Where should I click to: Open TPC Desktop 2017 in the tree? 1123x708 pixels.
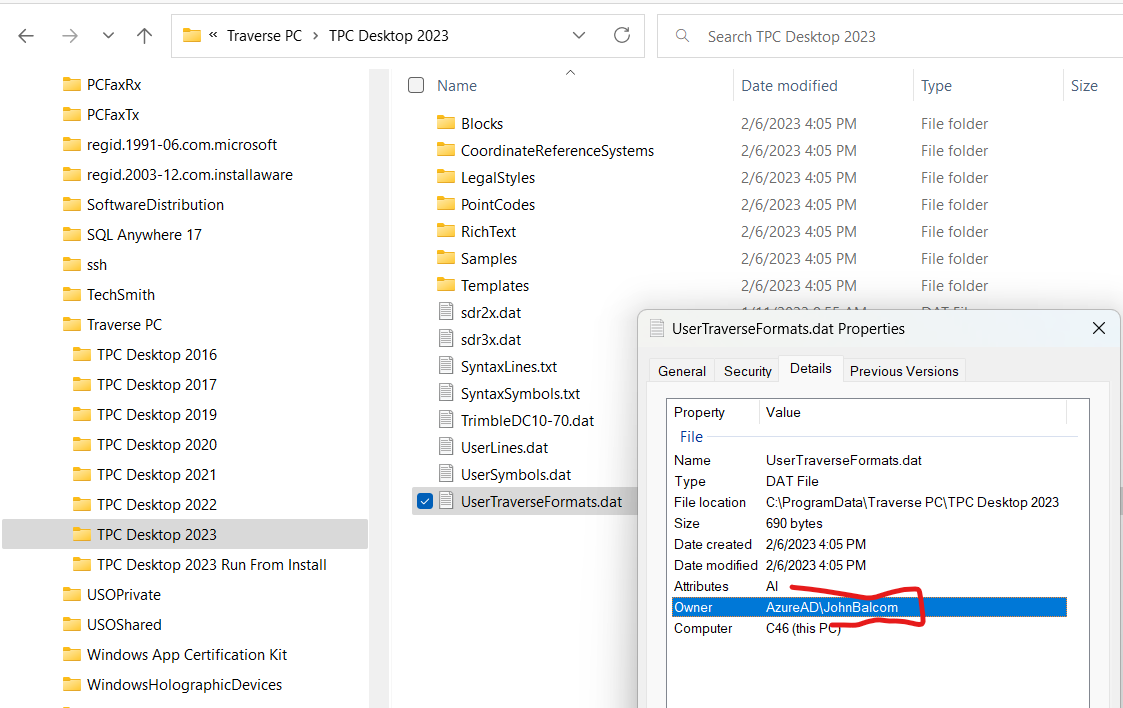click(157, 385)
